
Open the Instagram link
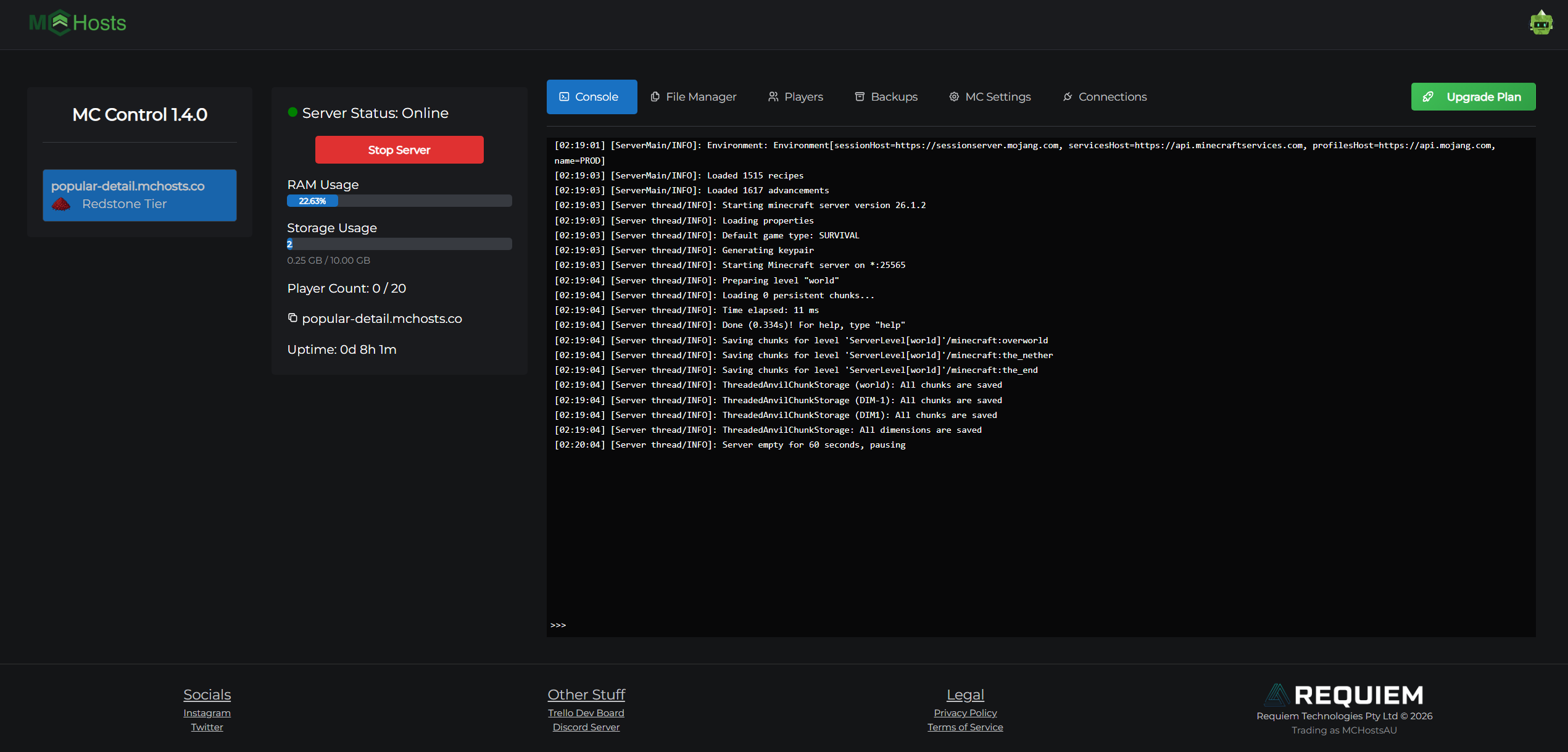pyautogui.click(x=207, y=713)
